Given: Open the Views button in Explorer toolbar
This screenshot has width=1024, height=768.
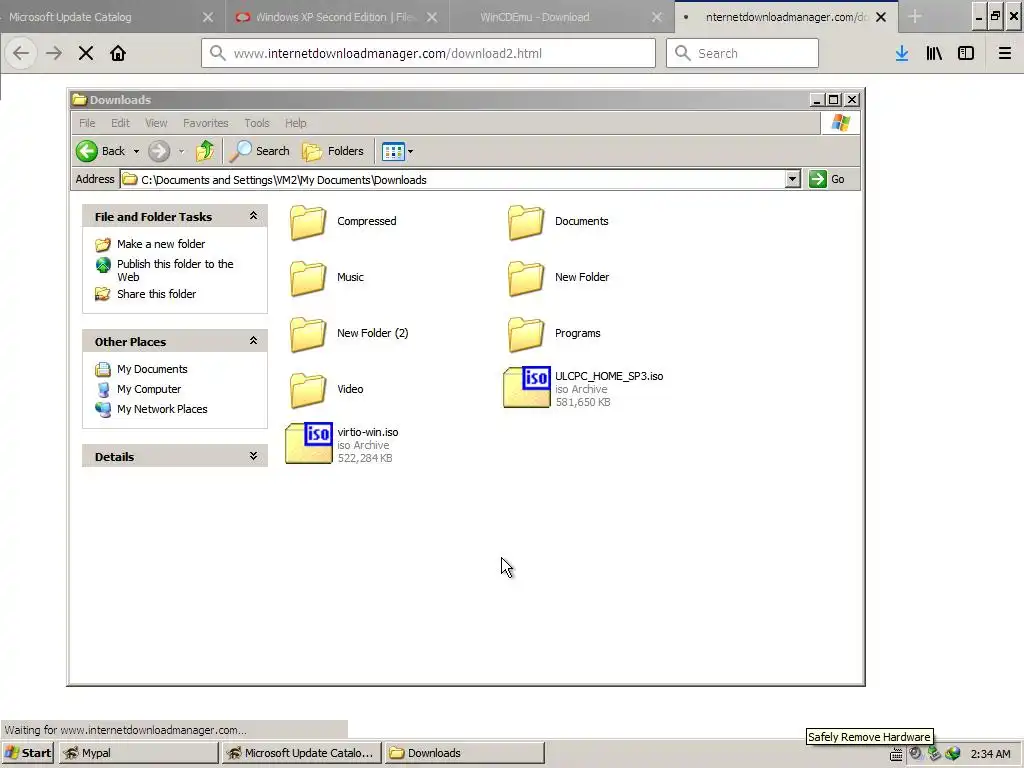Looking at the screenshot, I should 393,152.
